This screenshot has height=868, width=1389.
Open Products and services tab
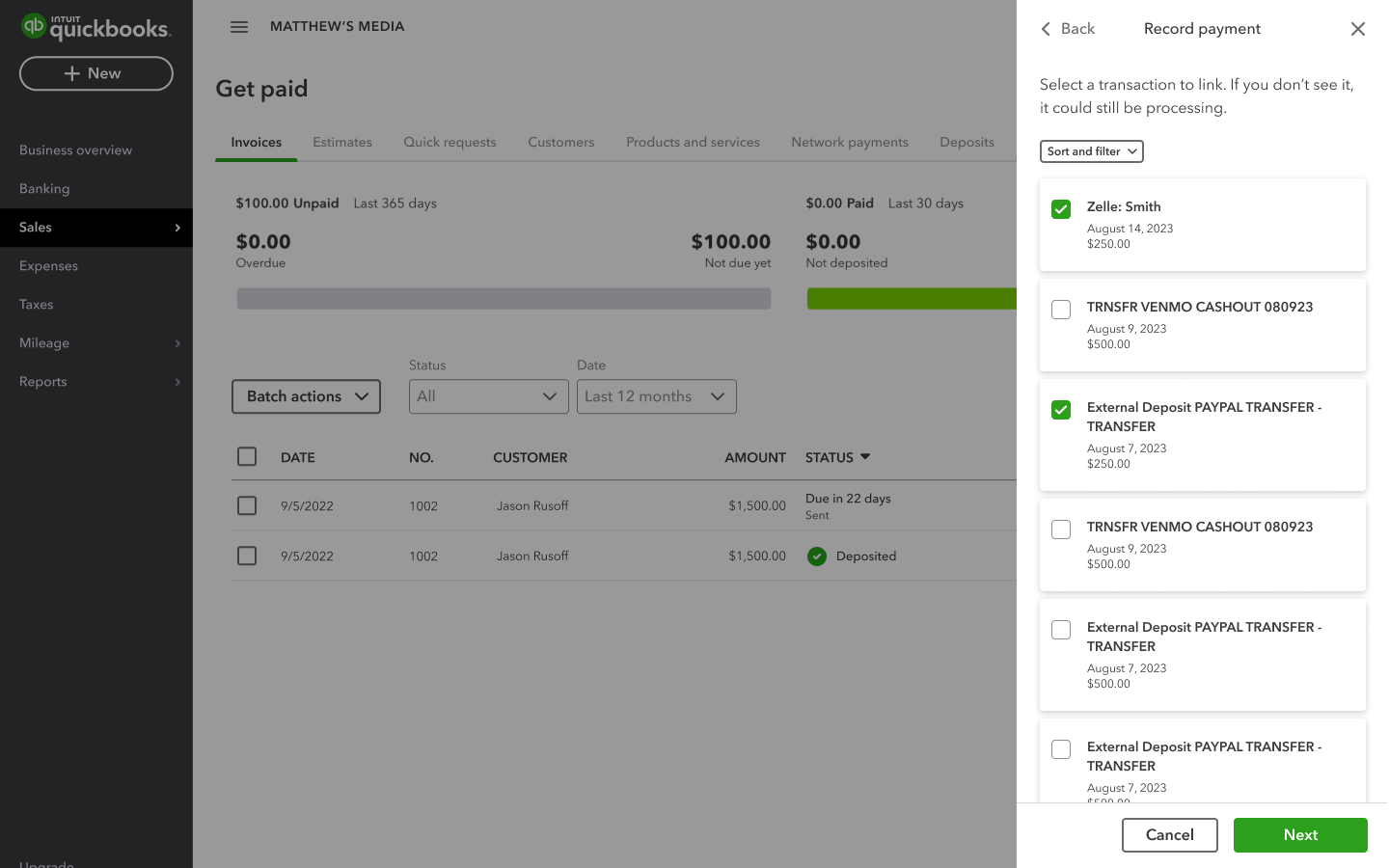[693, 142]
